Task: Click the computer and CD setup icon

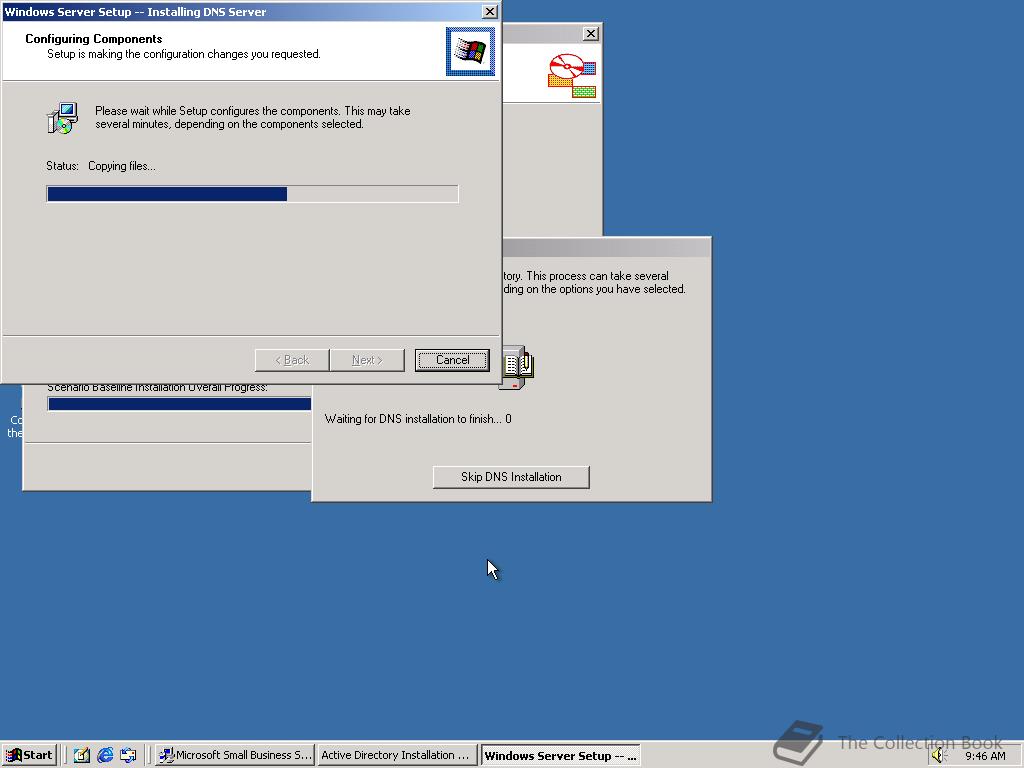Action: [63, 118]
